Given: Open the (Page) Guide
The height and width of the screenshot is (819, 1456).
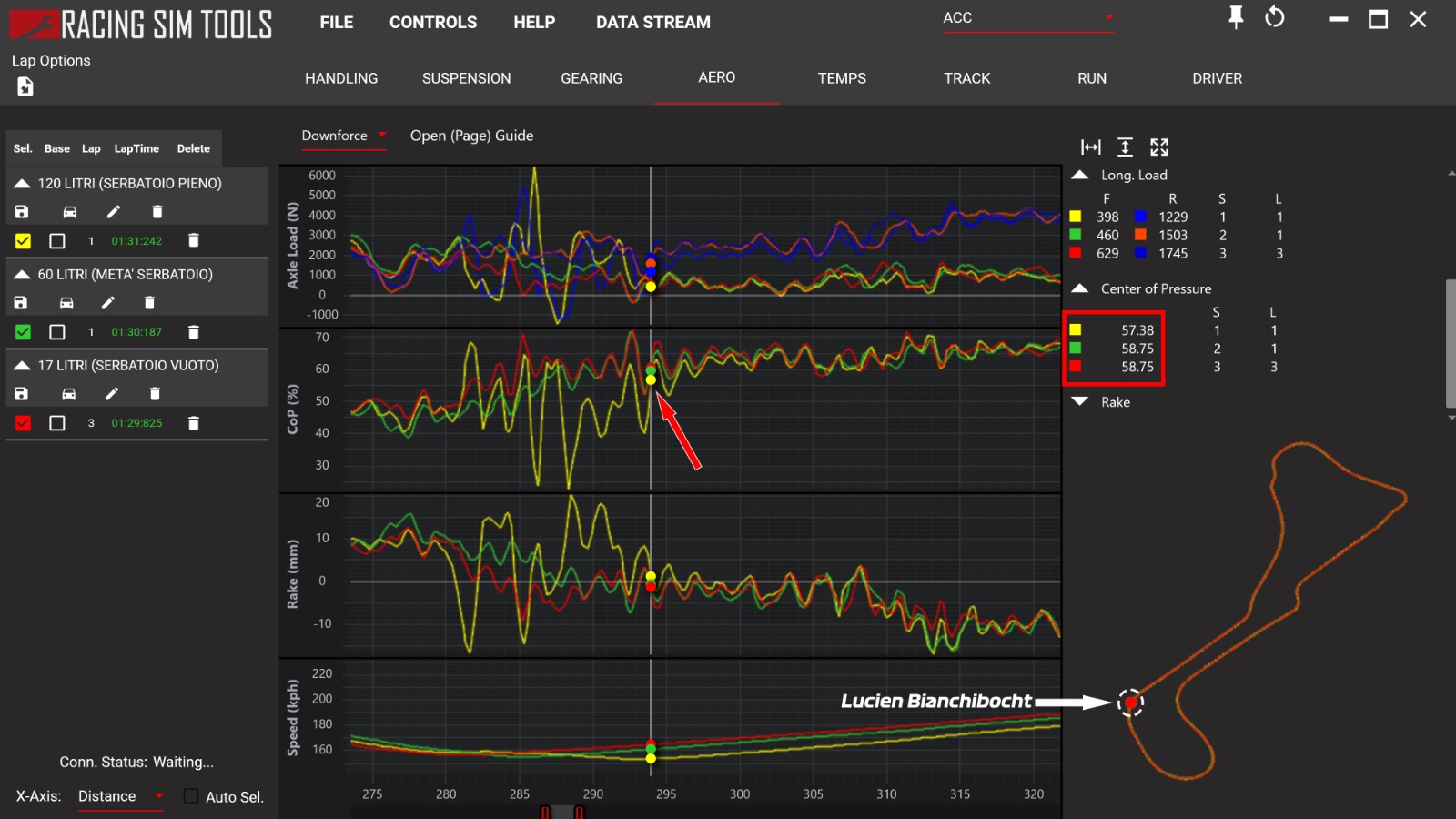Looking at the screenshot, I should 471,135.
